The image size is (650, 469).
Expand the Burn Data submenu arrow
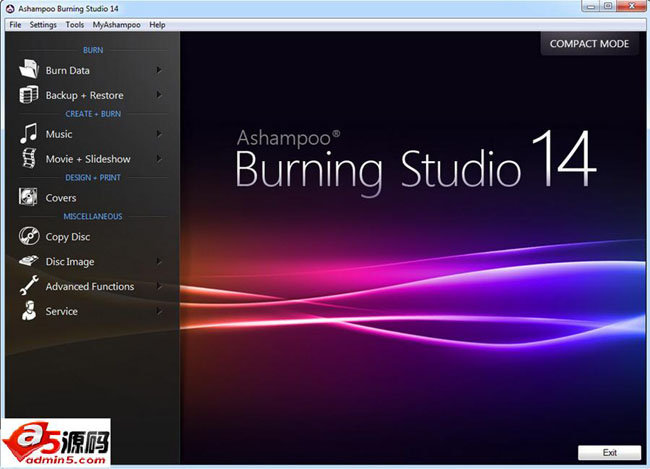point(159,70)
